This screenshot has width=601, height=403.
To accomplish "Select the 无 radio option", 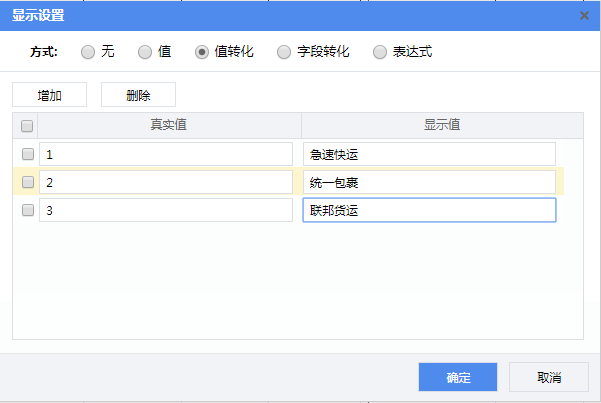I will pyautogui.click(x=88, y=52).
